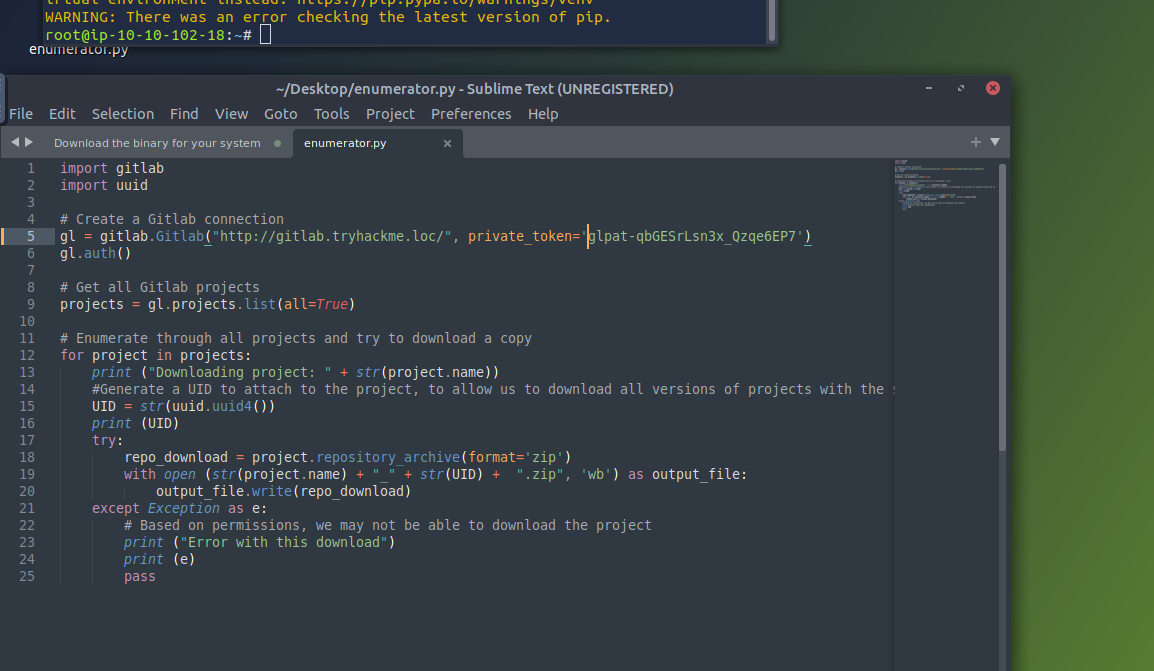Click the "Error with this download" string

click(284, 542)
